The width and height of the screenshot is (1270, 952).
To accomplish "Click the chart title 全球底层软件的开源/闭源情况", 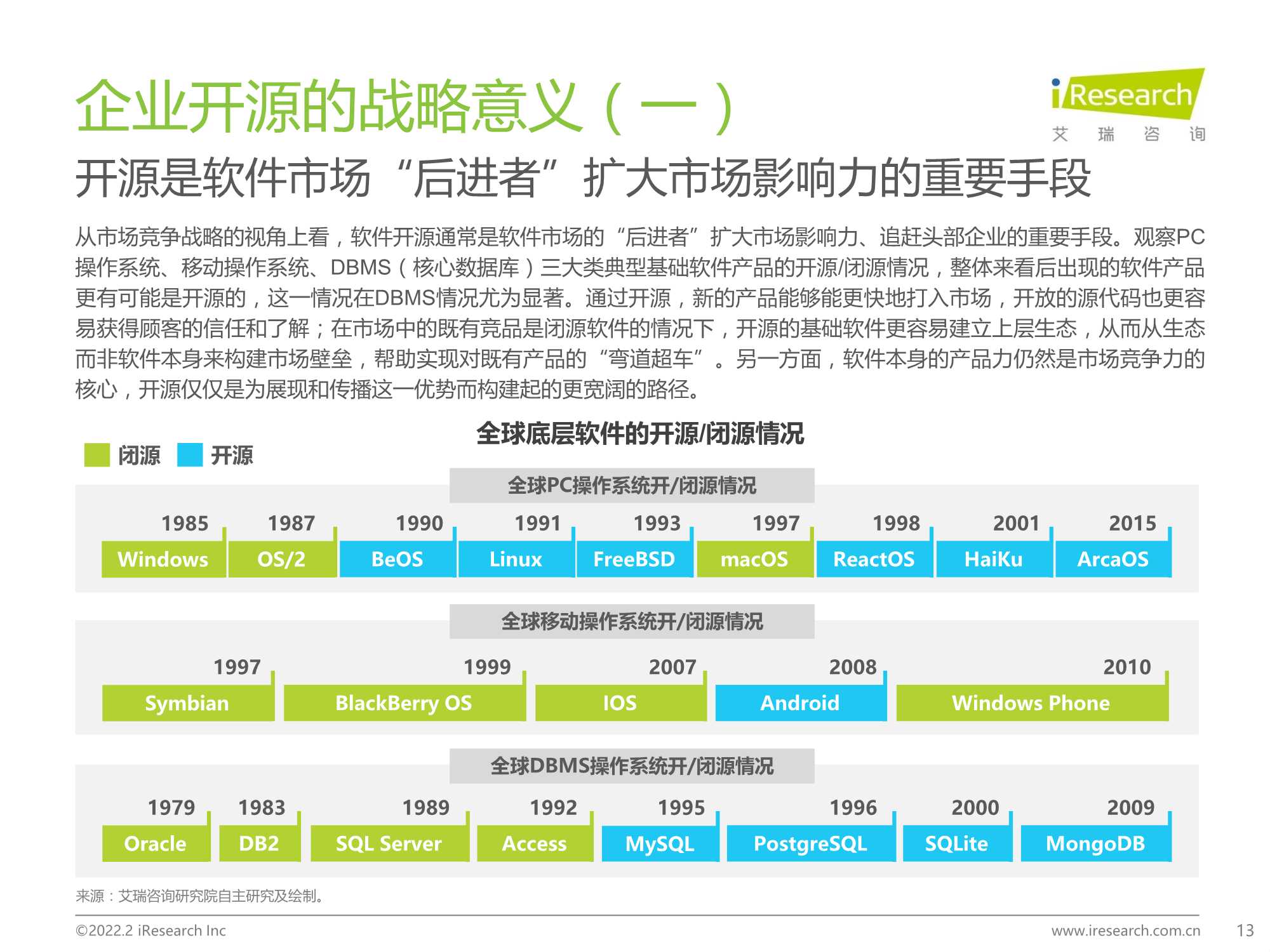I will [x=640, y=434].
